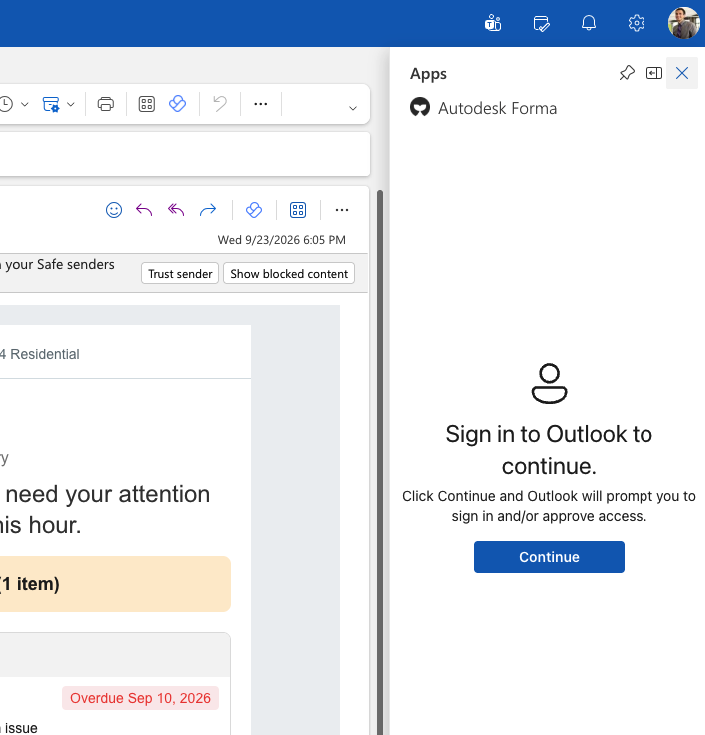The image size is (705, 735).
Task: Click the message date Wed 9/23/2026 6:05 PM
Action: coord(281,240)
